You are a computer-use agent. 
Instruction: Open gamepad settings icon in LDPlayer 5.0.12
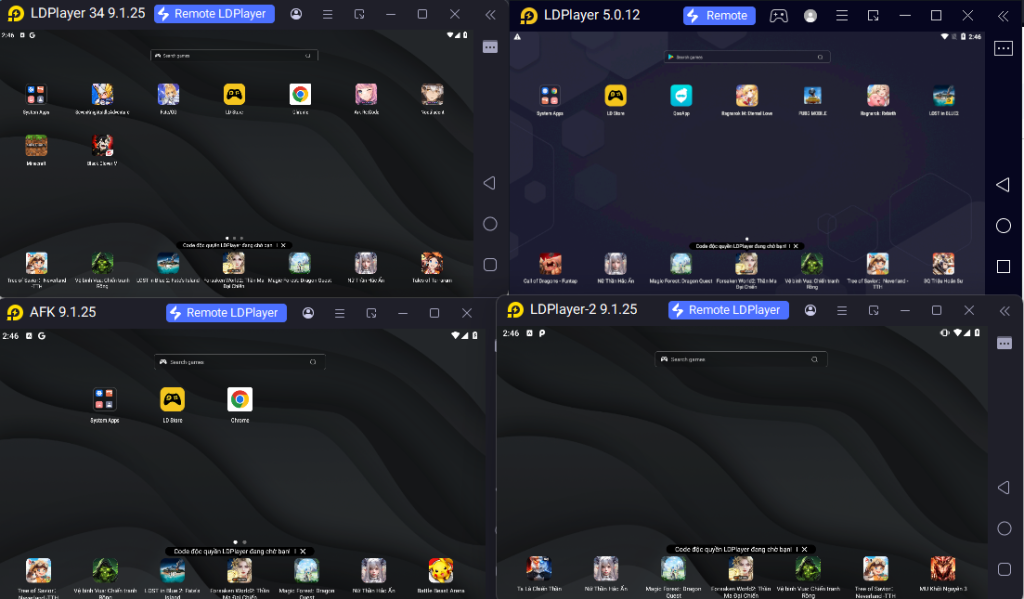[777, 16]
